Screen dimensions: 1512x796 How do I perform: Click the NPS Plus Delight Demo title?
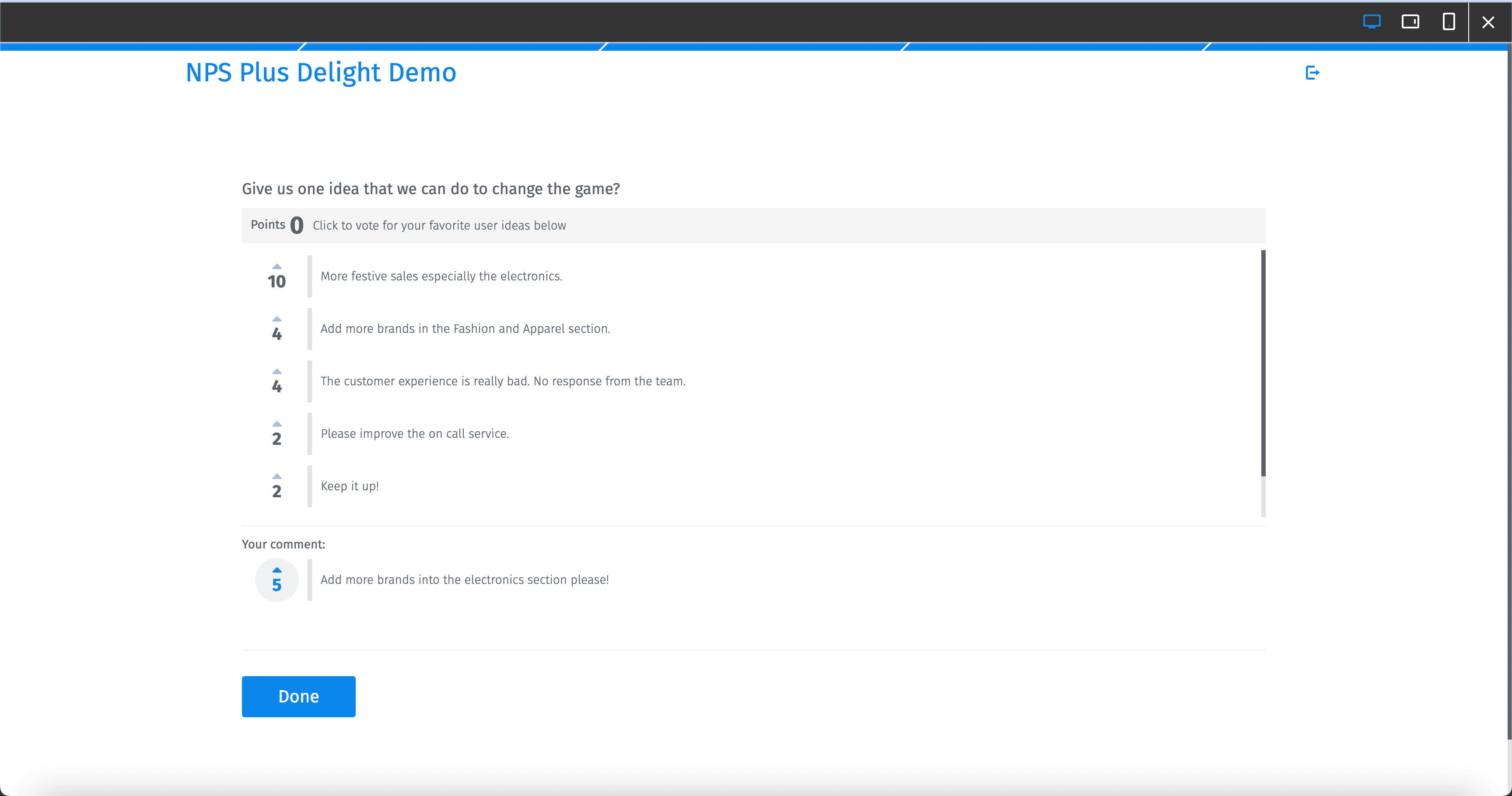(x=321, y=73)
